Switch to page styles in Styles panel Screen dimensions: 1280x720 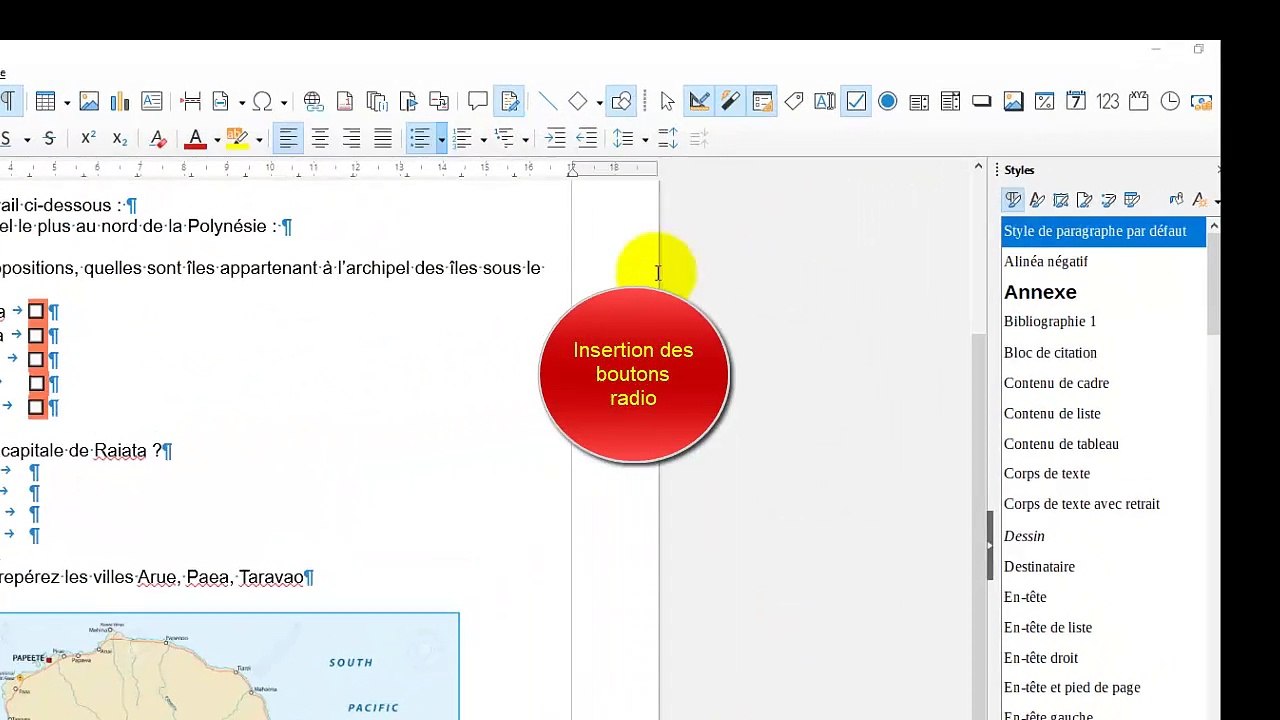pos(1084,200)
